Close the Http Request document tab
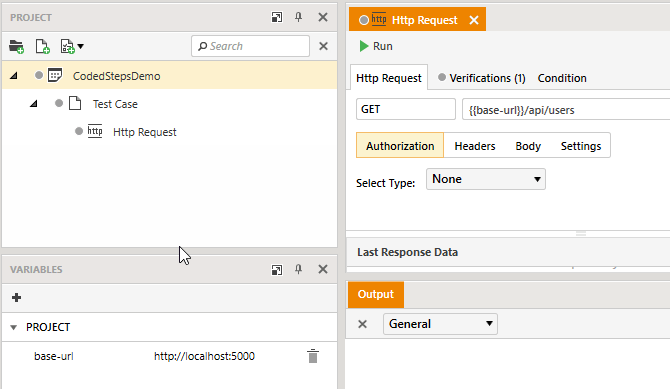670x389 pixels. [474, 20]
